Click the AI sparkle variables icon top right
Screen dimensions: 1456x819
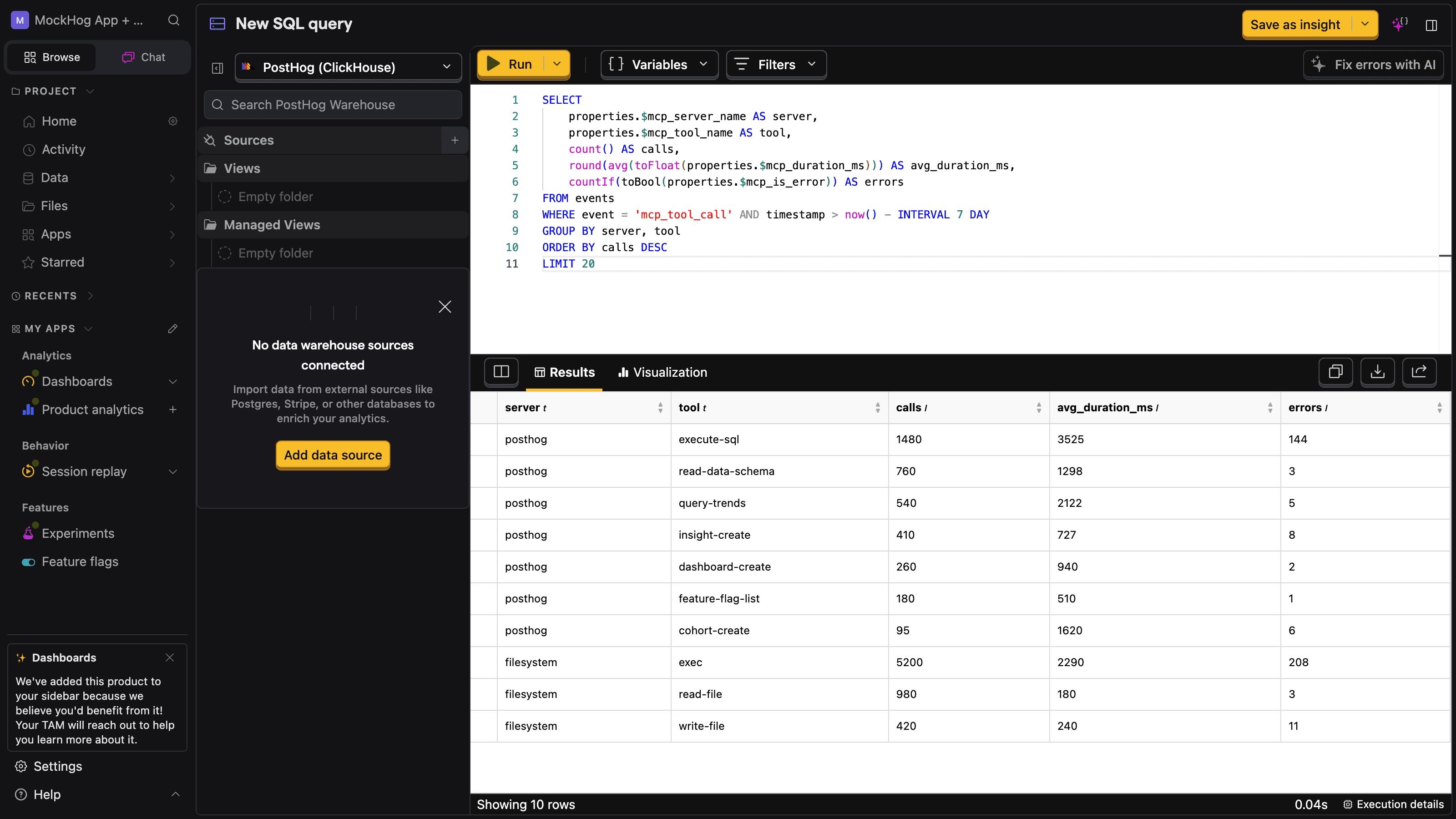(1400, 24)
